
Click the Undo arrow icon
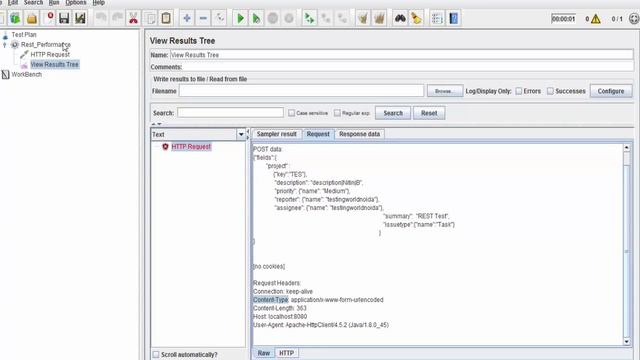click(101, 18)
